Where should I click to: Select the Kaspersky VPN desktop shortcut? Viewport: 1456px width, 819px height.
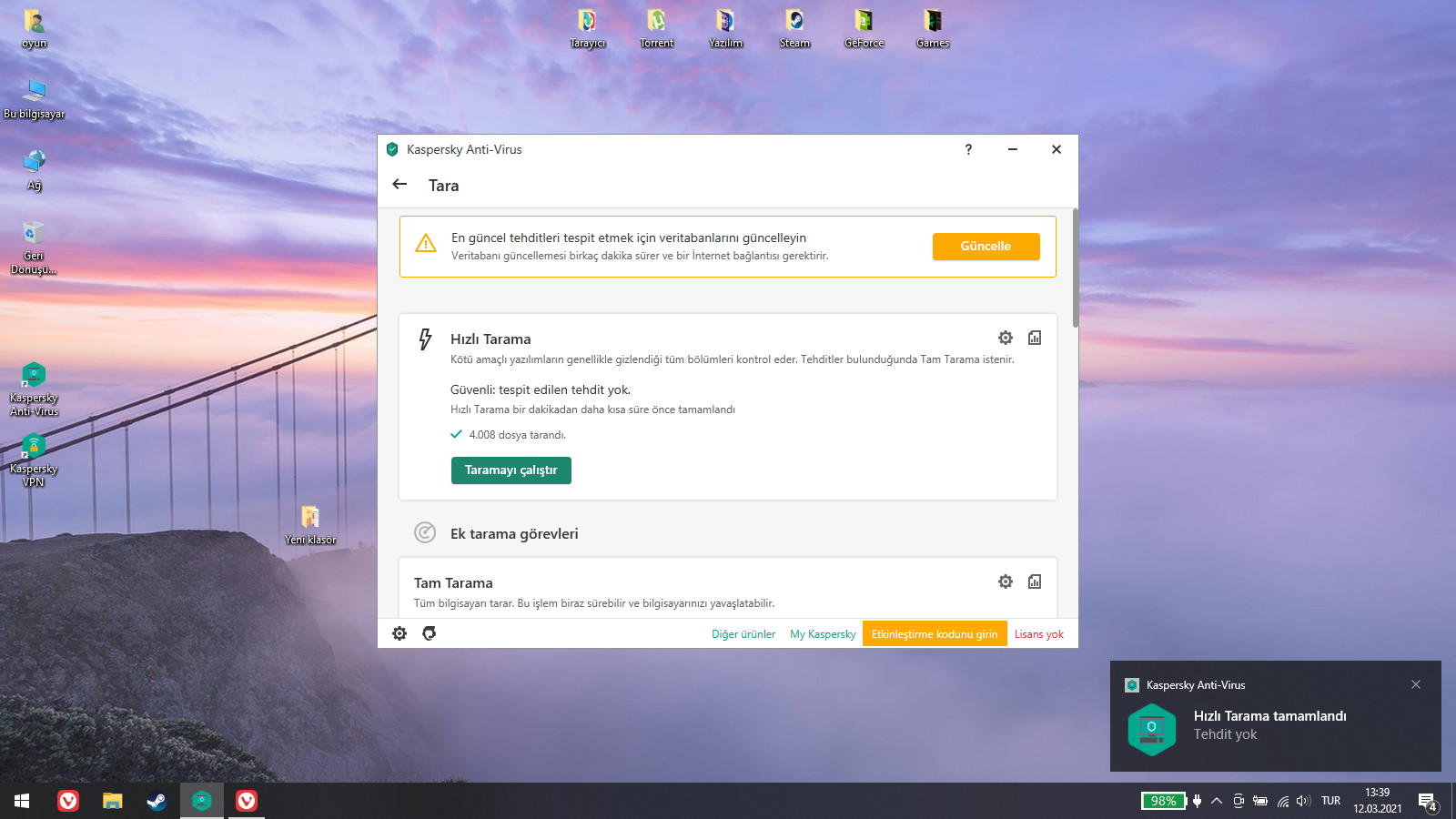[x=34, y=460]
